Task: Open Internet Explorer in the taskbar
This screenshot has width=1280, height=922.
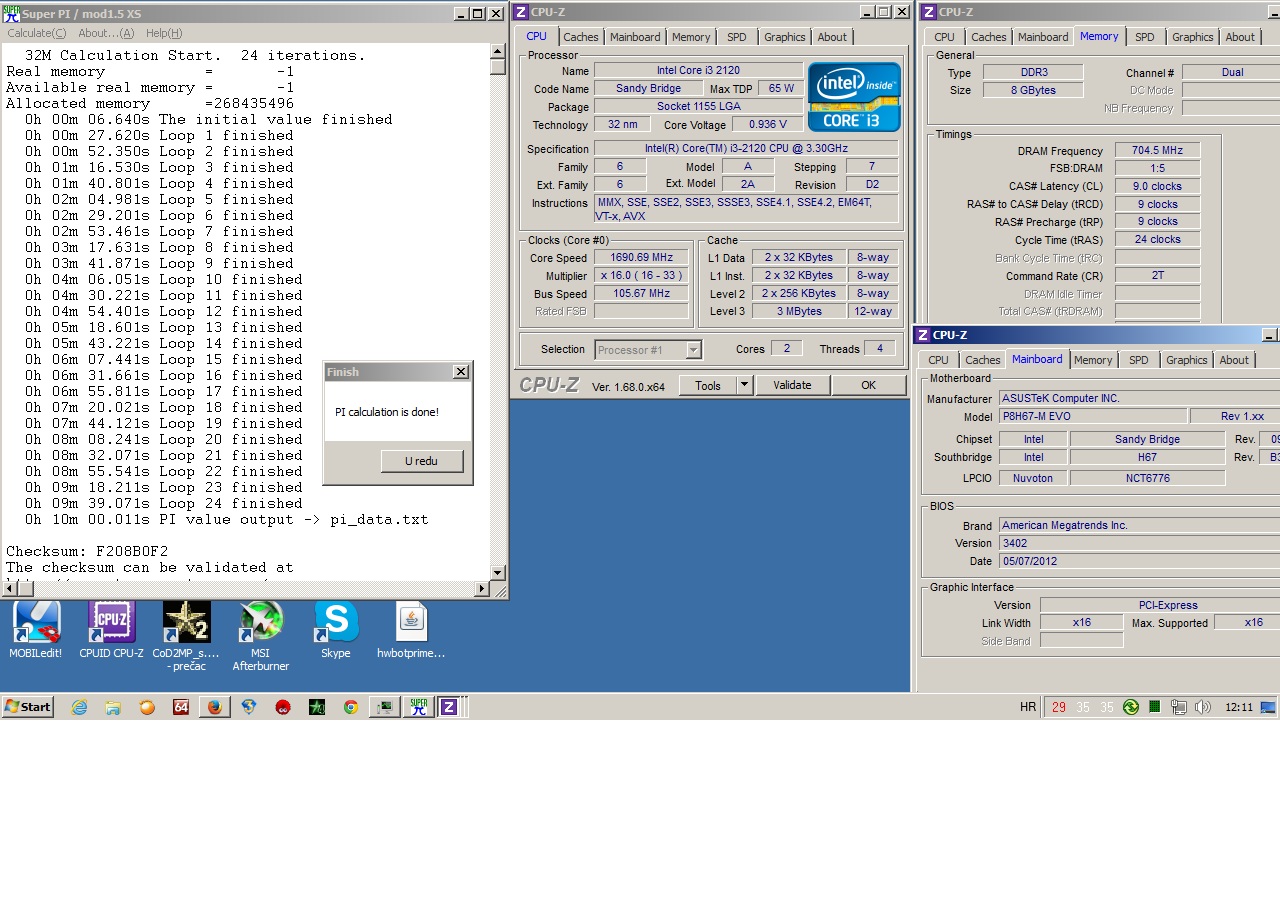Action: tap(79, 707)
